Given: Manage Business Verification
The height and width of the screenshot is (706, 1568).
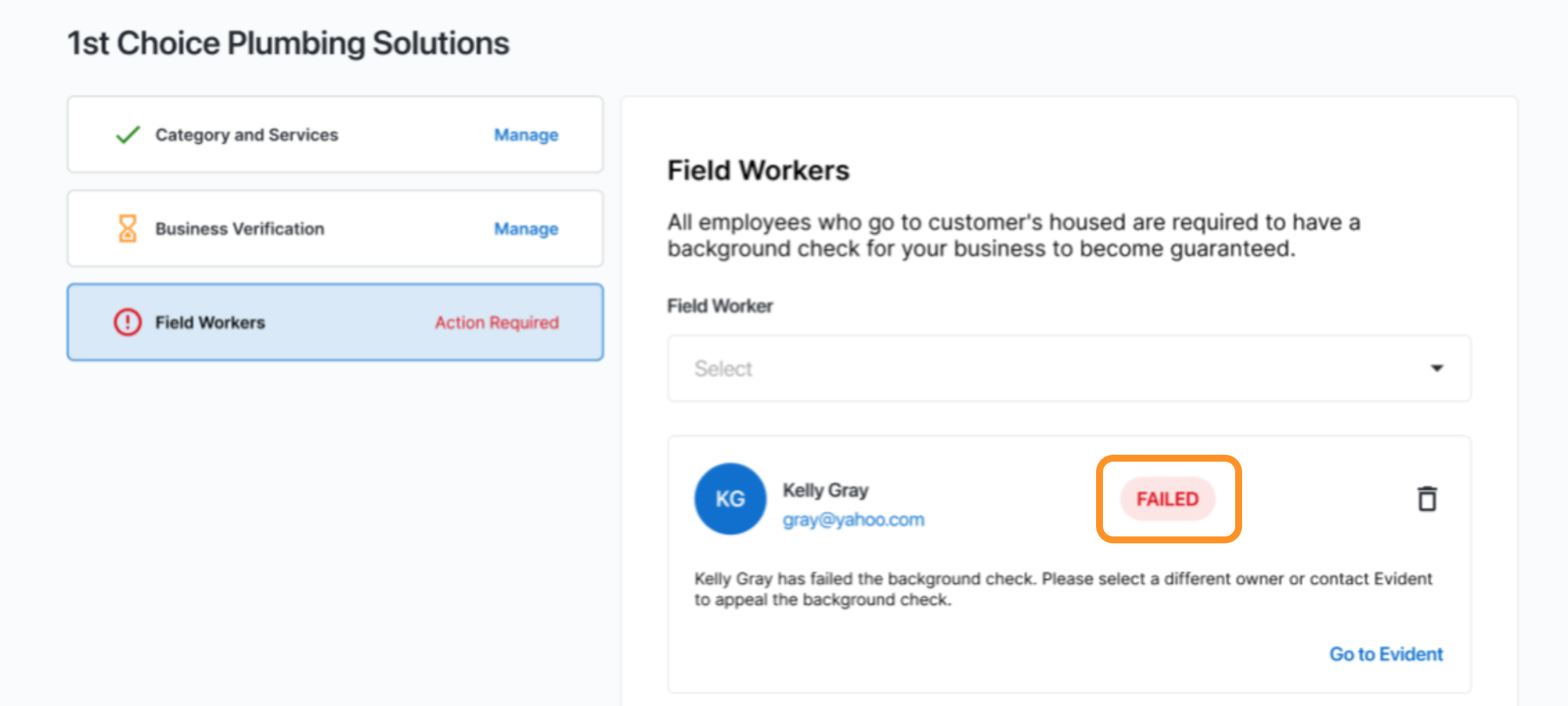Looking at the screenshot, I should pyautogui.click(x=526, y=228).
